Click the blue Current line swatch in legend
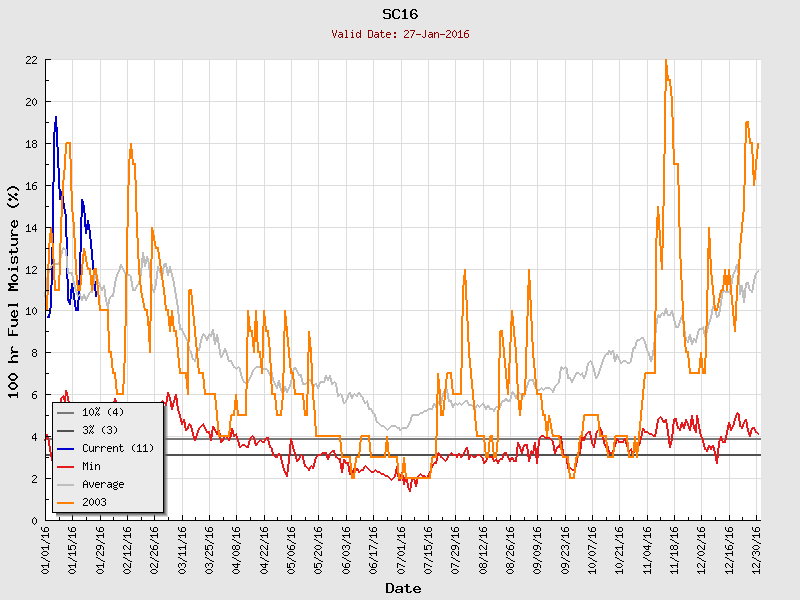The image size is (800, 600). tap(66, 448)
